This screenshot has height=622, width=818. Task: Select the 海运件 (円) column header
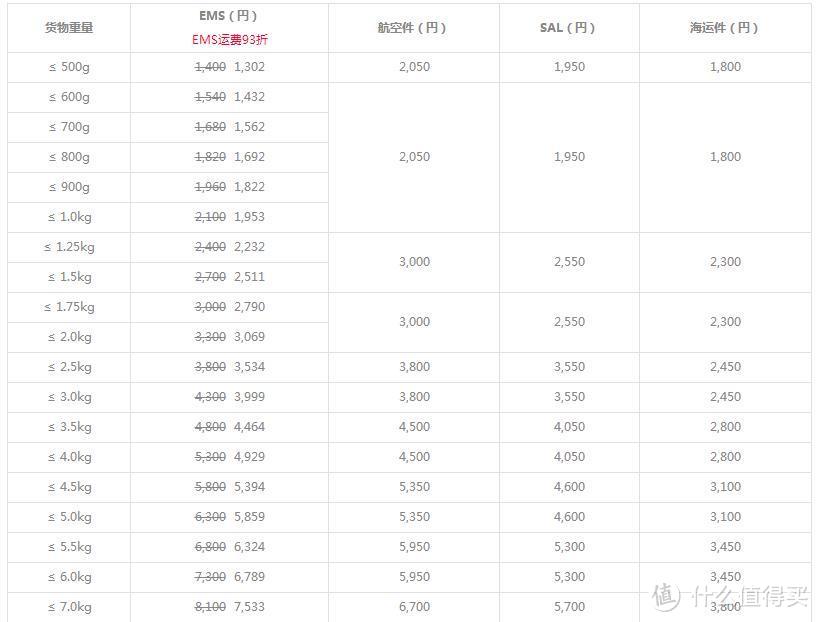[x=724, y=28]
